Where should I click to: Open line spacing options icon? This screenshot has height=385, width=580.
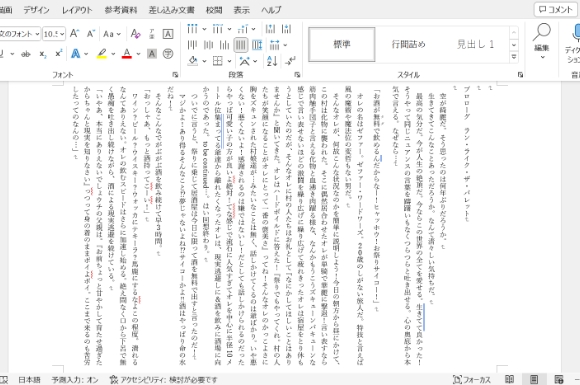click(x=274, y=45)
